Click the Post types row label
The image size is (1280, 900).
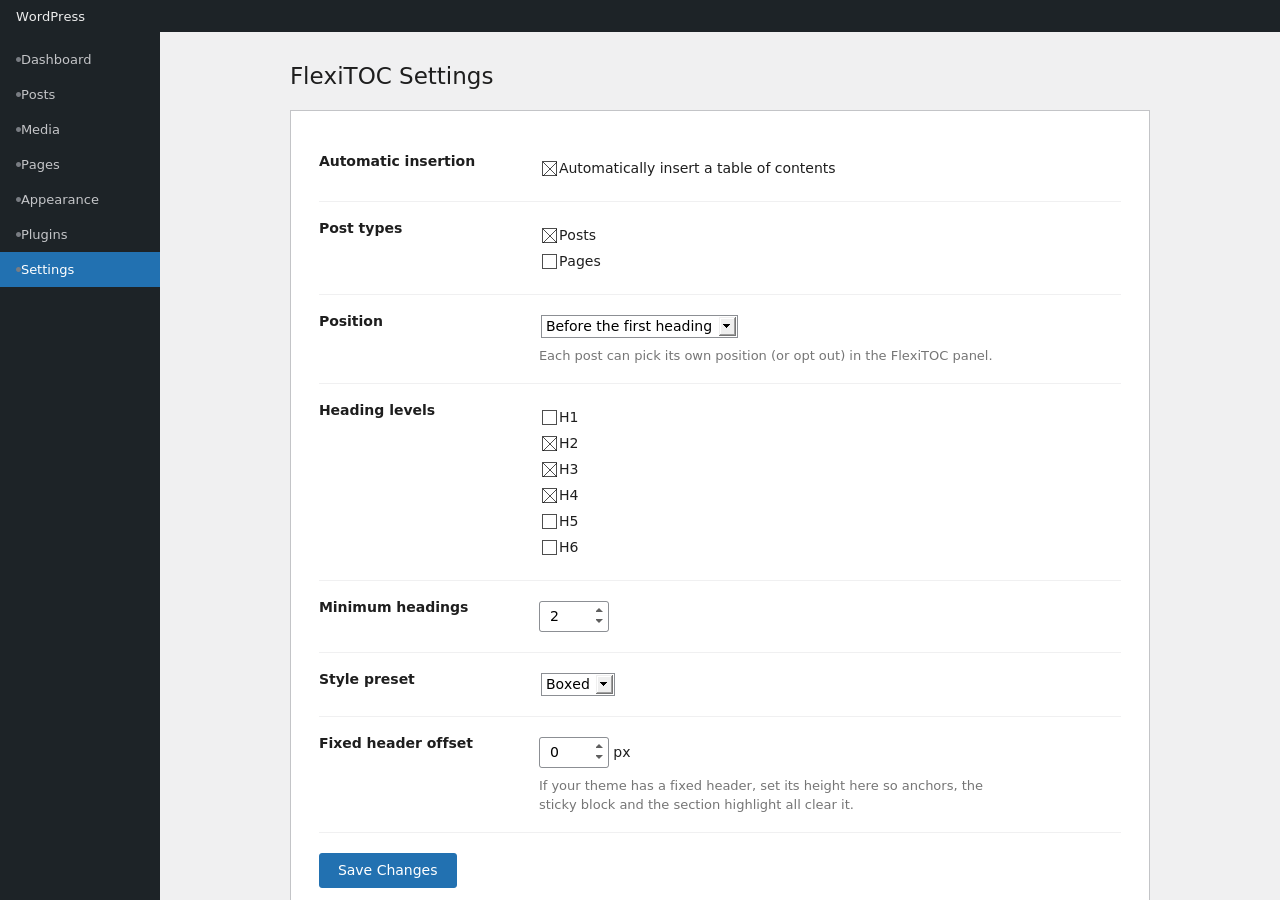click(x=361, y=228)
